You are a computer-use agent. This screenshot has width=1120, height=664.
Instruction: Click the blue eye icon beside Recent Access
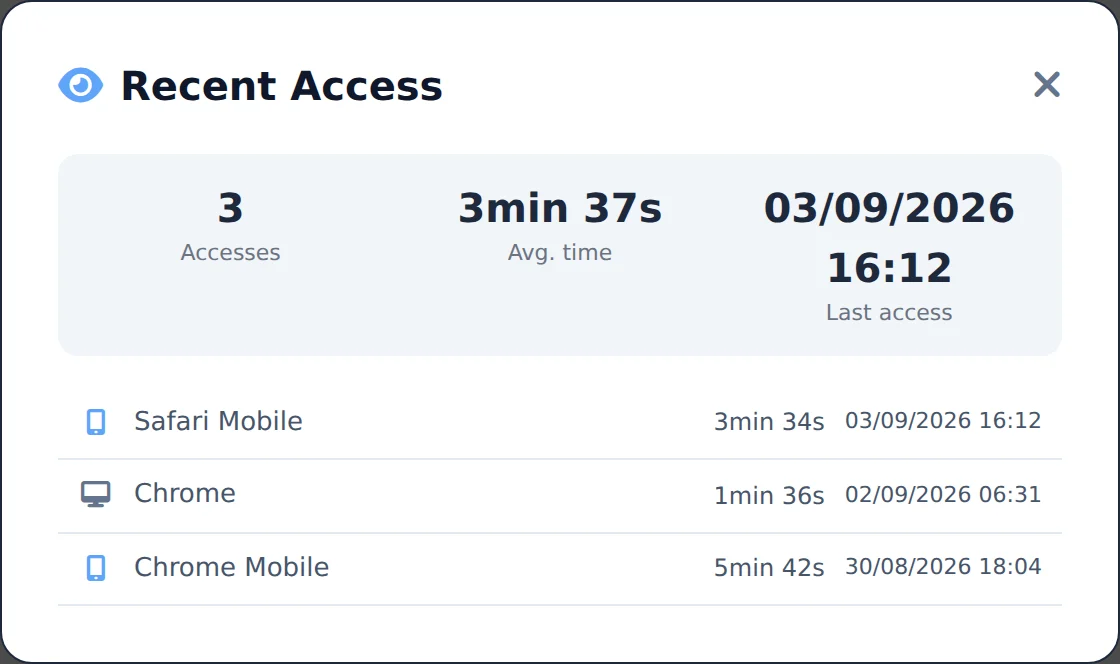[80, 86]
